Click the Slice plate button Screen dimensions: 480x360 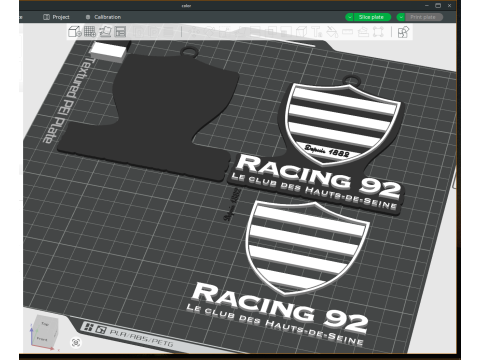[372, 17]
